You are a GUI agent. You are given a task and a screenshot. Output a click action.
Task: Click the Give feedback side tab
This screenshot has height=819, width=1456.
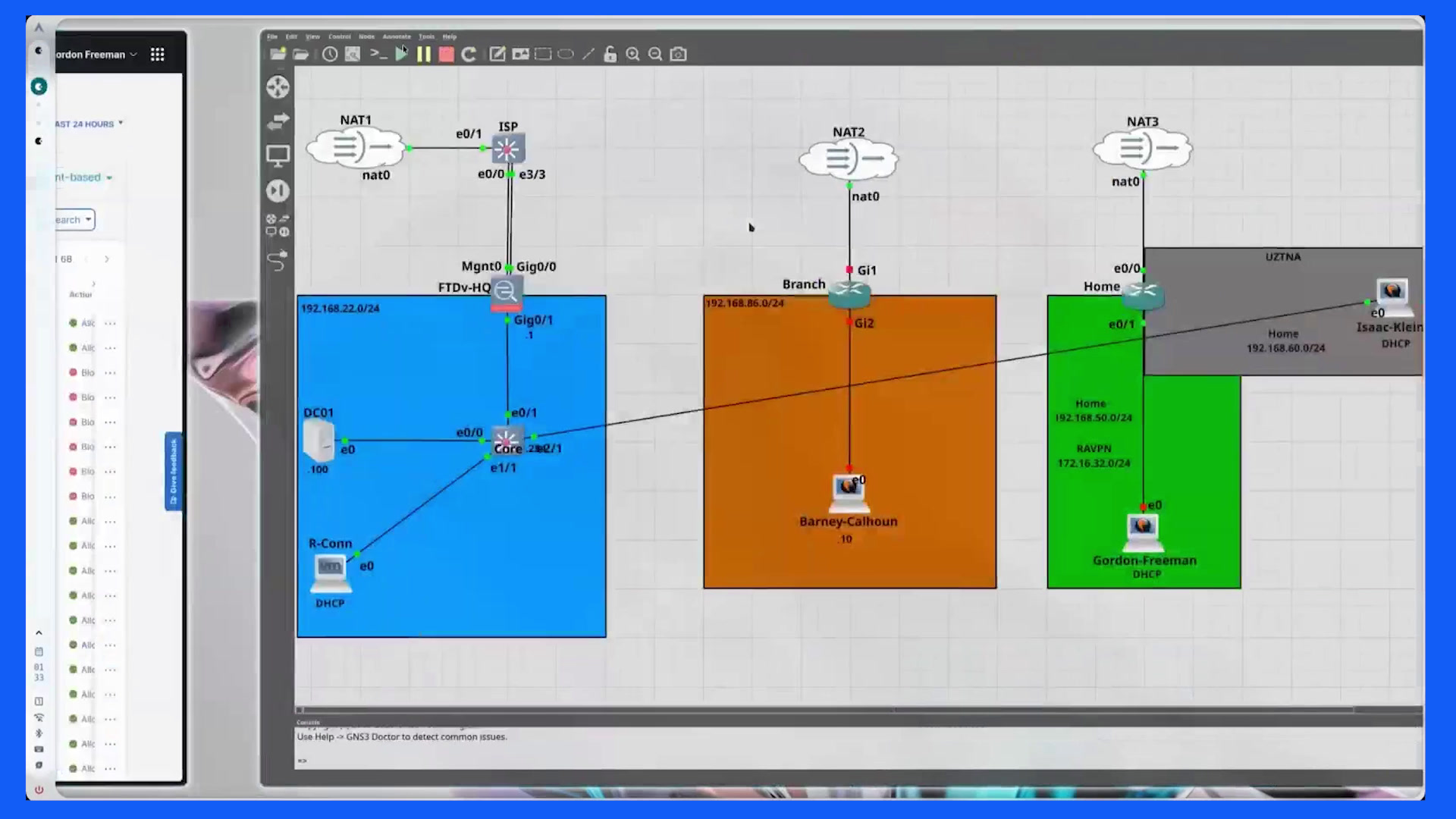tap(174, 471)
